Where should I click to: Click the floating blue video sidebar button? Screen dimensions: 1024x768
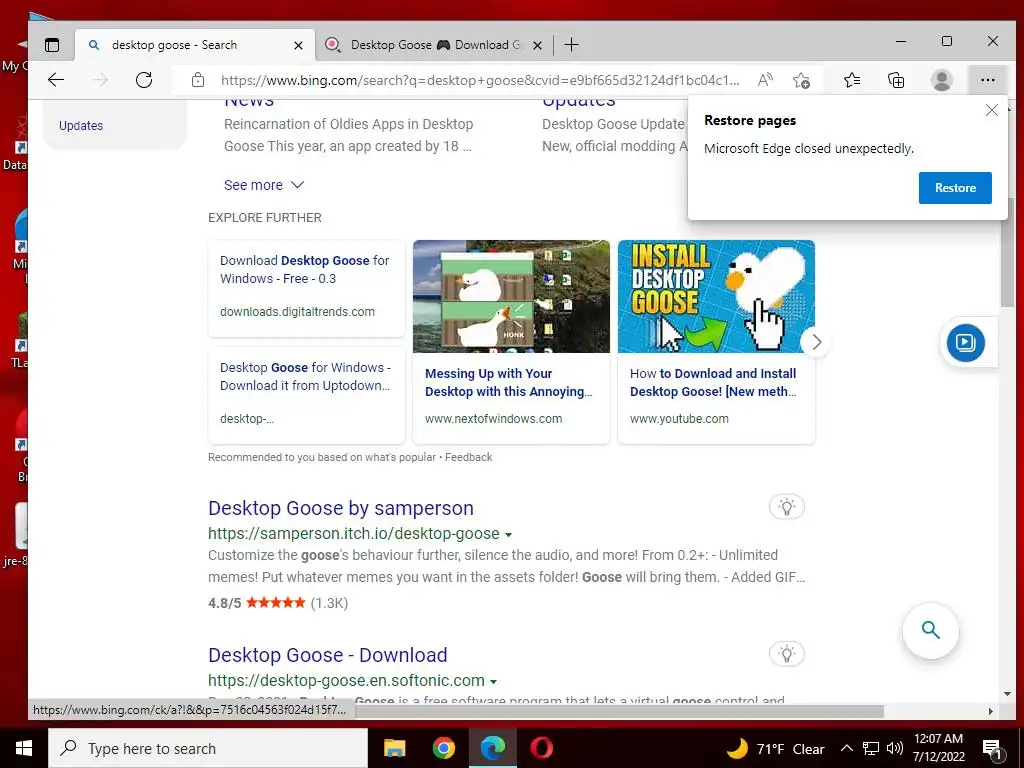(966, 342)
